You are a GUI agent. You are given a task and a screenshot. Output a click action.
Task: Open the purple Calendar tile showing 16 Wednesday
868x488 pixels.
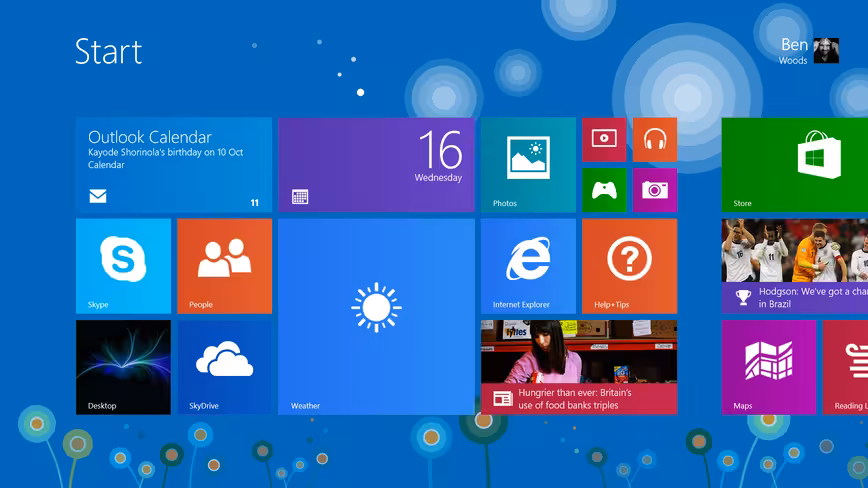coord(376,165)
